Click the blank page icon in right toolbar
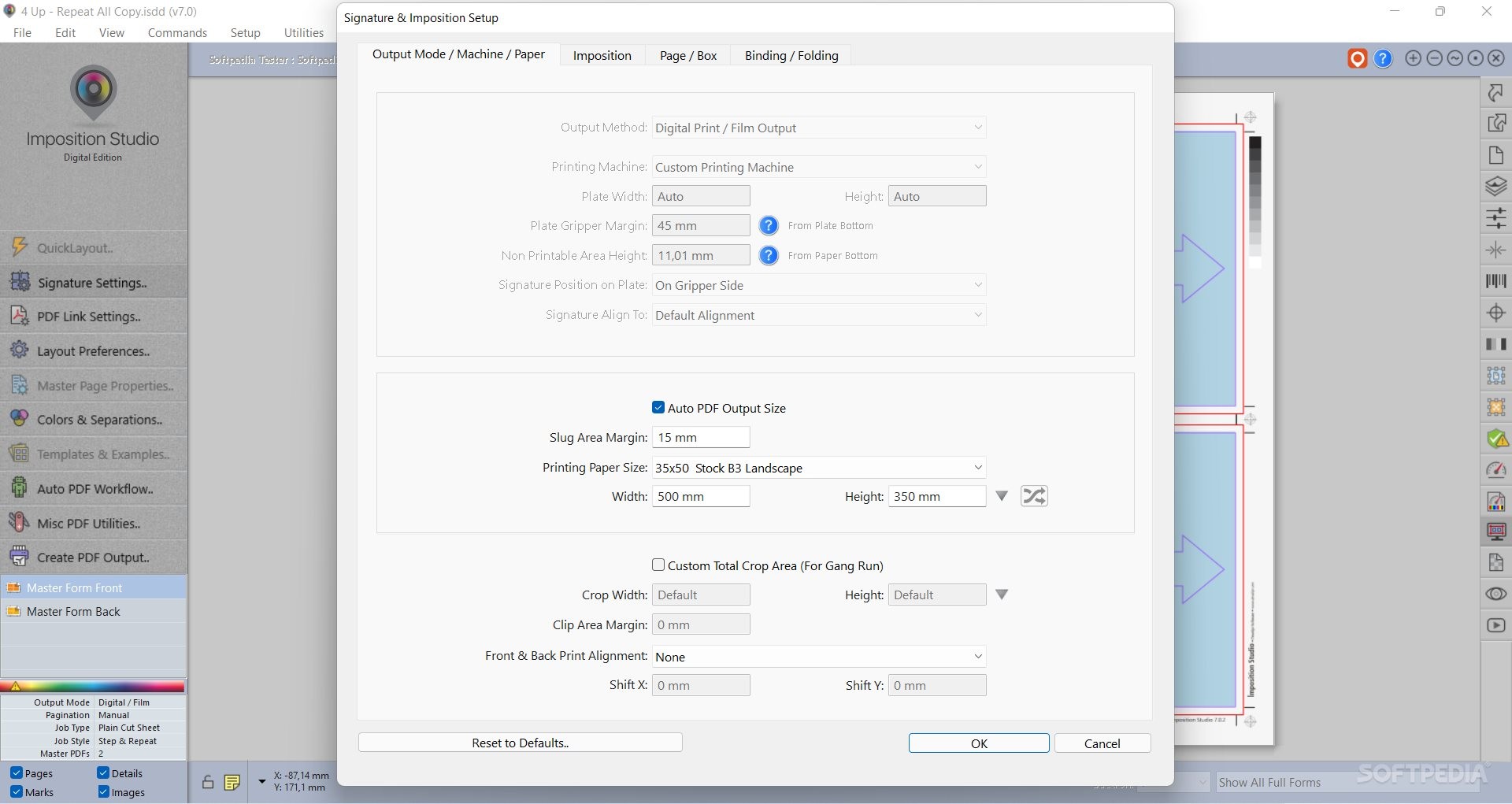 point(1495,155)
